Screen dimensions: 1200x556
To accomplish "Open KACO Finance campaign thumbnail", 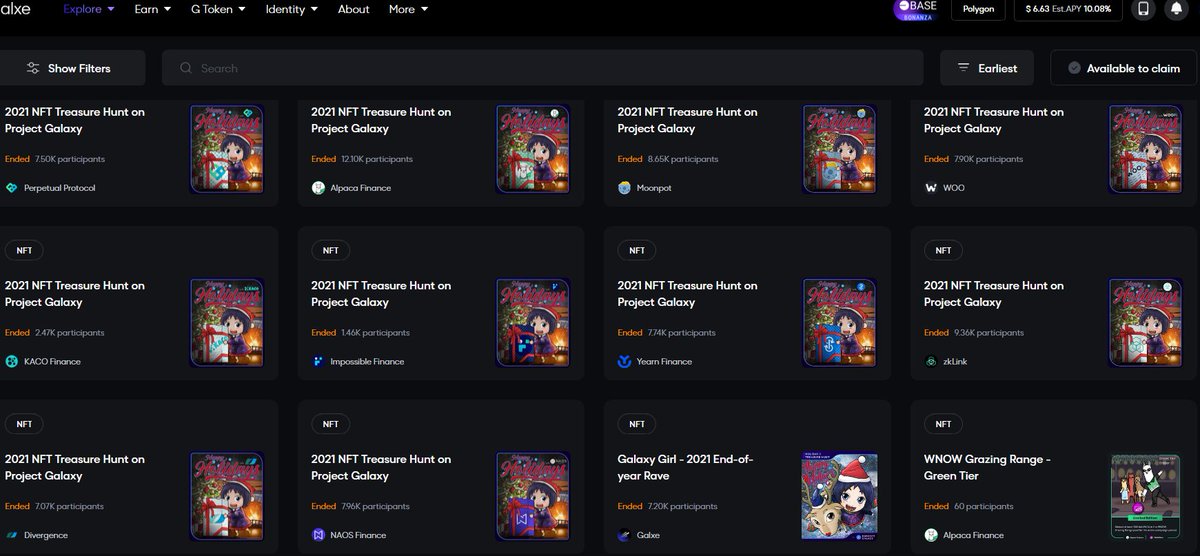I will pyautogui.click(x=226, y=322).
